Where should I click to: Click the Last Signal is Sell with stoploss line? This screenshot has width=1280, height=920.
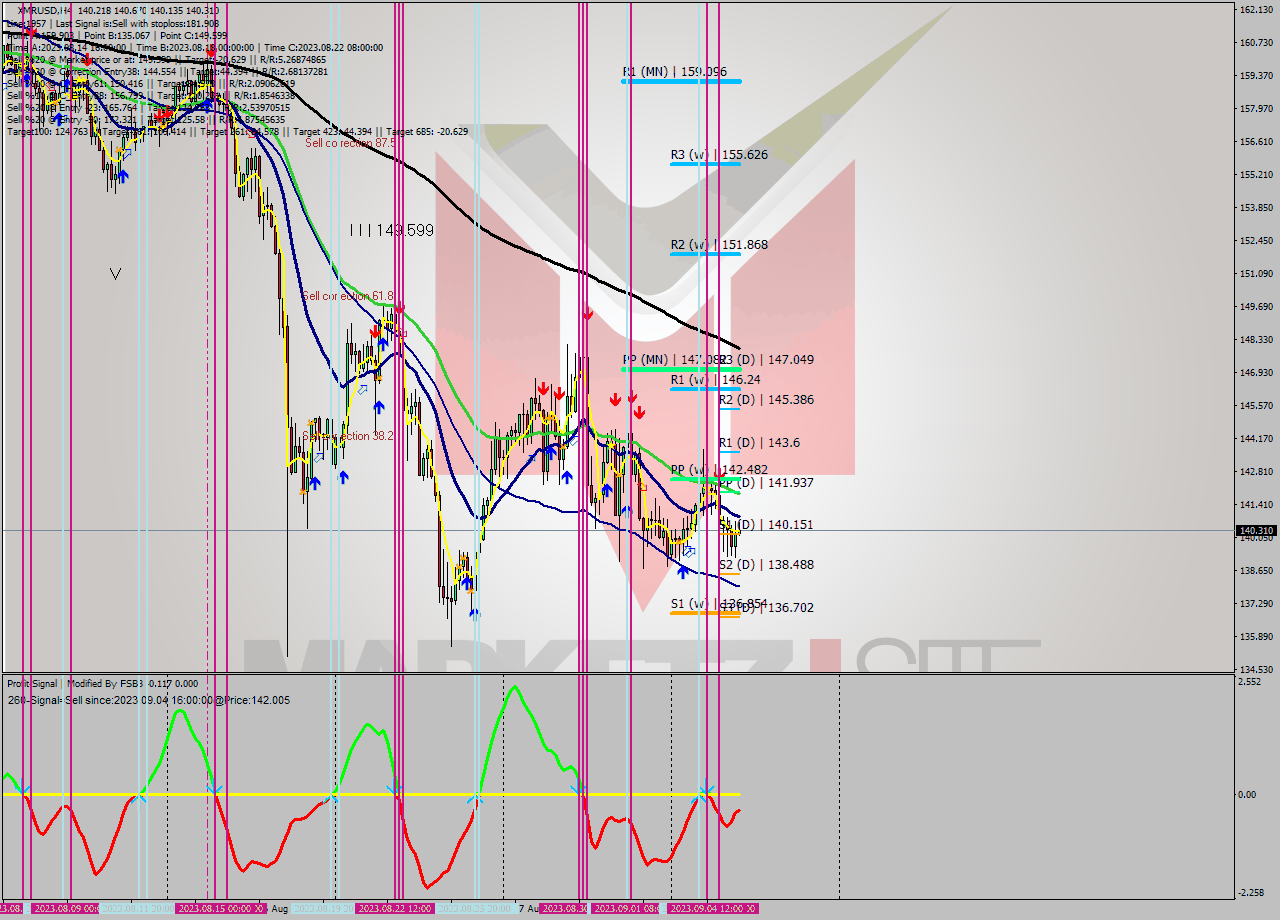click(x=138, y=23)
